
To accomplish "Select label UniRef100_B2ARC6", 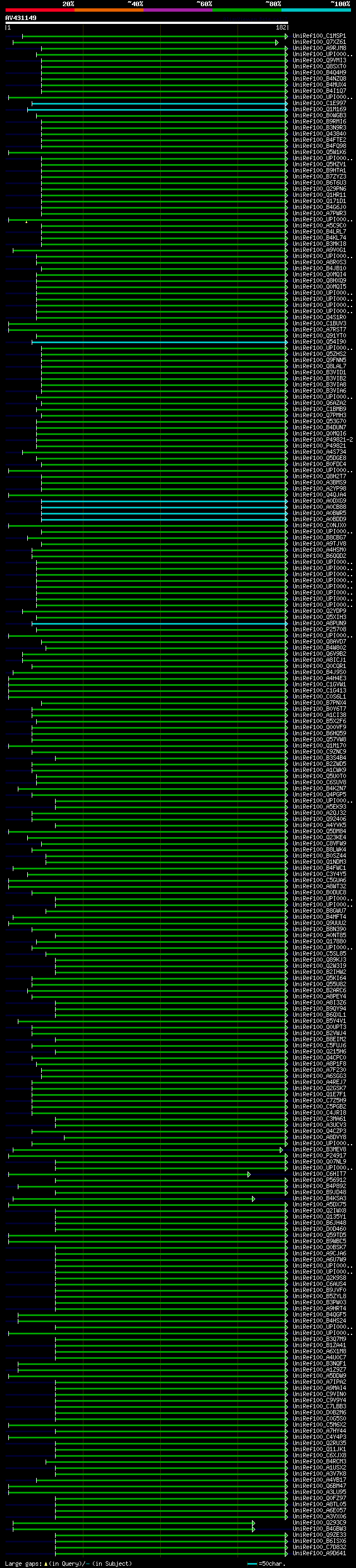I will [319, 990].
